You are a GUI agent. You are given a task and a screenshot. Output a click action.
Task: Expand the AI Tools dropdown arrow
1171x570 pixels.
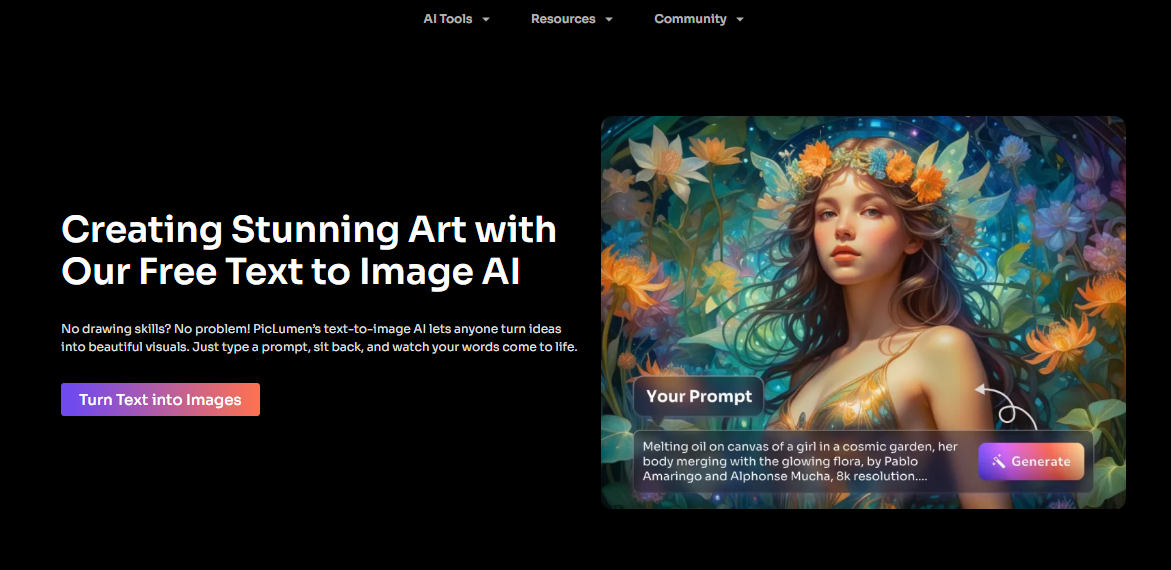[486, 20]
